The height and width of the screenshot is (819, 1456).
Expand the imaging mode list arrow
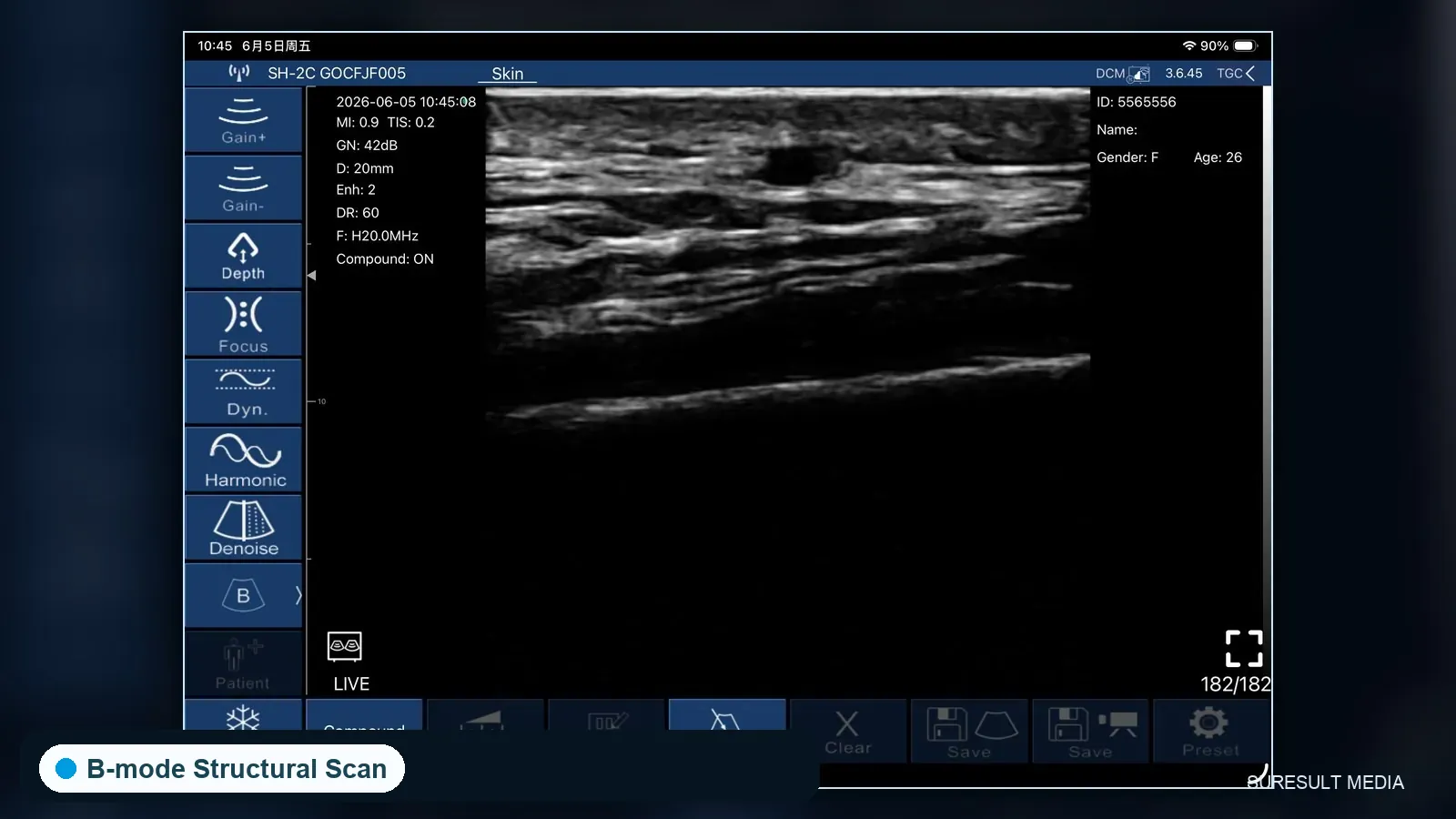point(298,595)
